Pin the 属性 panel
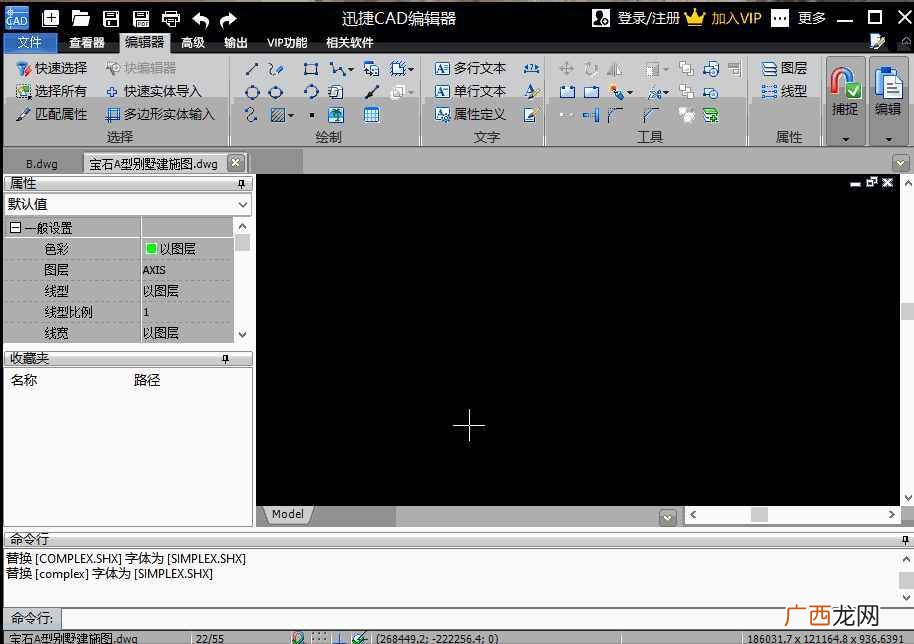Viewport: 914px width, 644px height. click(x=241, y=184)
